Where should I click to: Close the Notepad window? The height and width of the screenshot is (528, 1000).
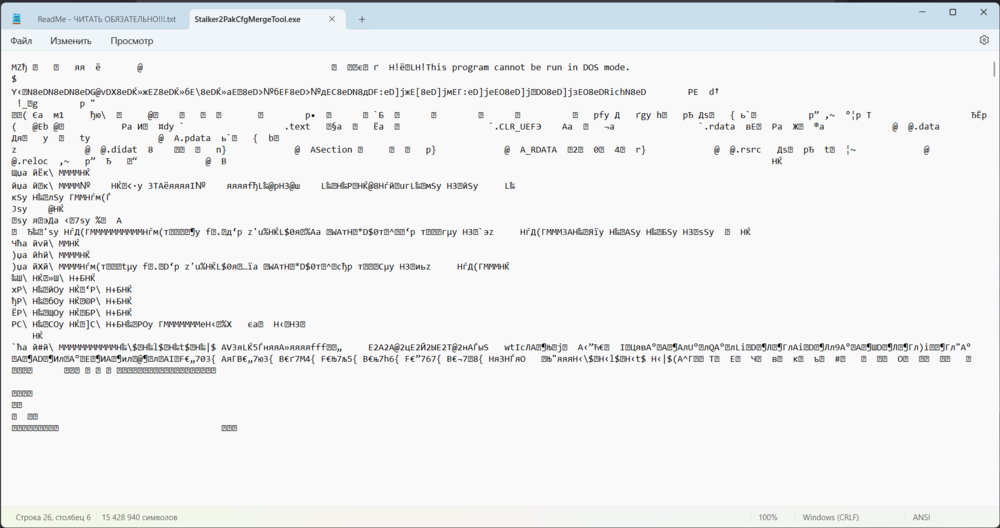pos(983,11)
